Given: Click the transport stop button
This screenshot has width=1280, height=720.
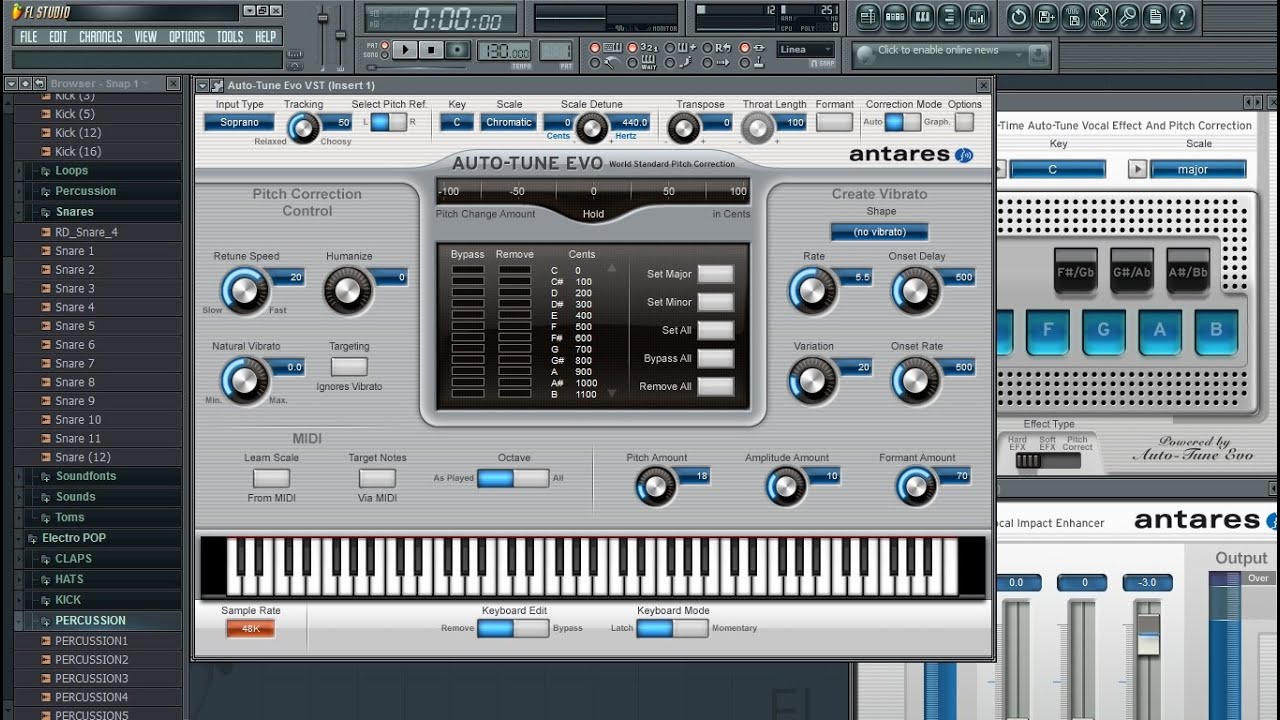Looking at the screenshot, I should [431, 49].
